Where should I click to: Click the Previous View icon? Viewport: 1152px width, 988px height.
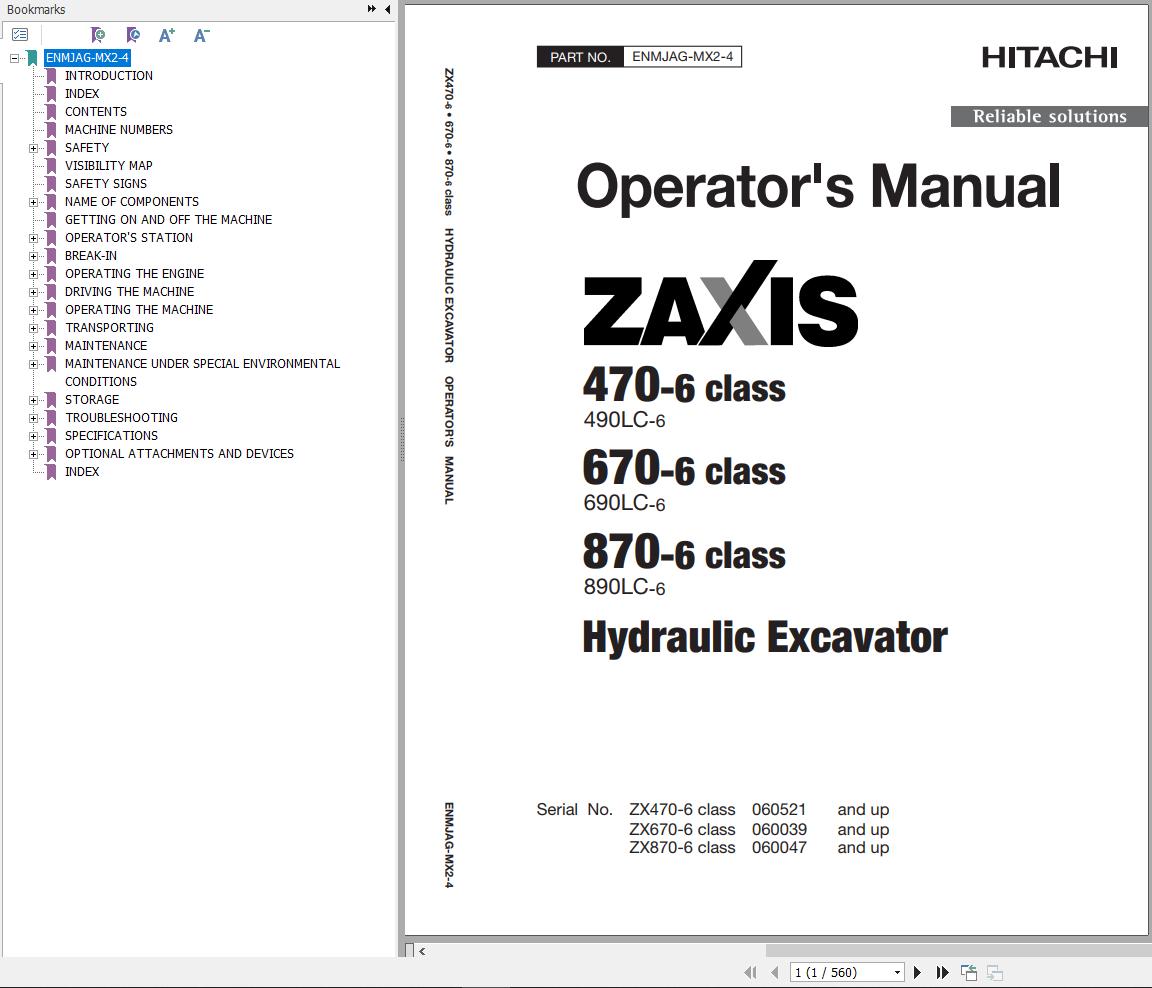pos(968,971)
